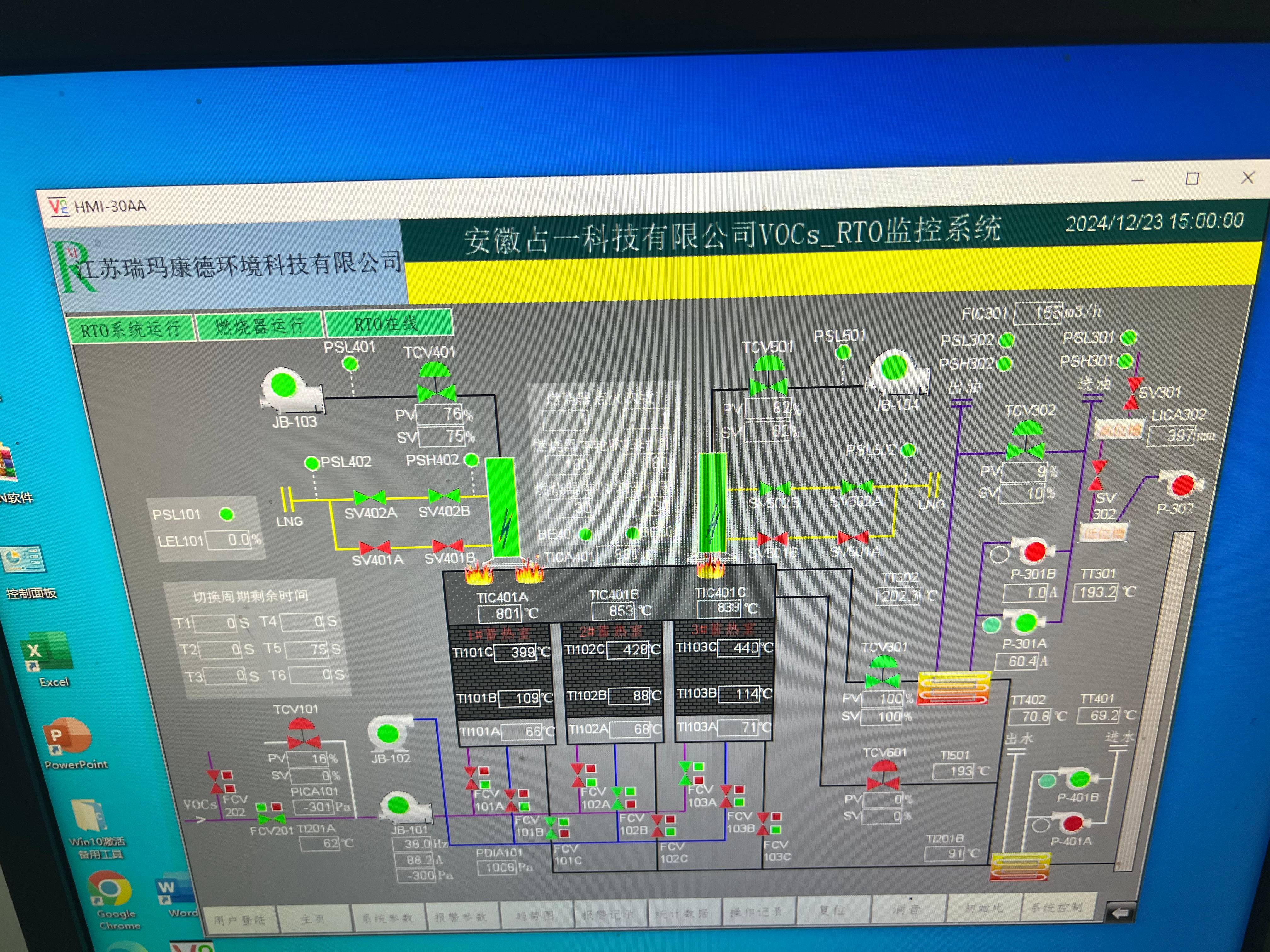The height and width of the screenshot is (952, 1270).
Task: Click the BE401 flame detector light
Action: (x=585, y=534)
